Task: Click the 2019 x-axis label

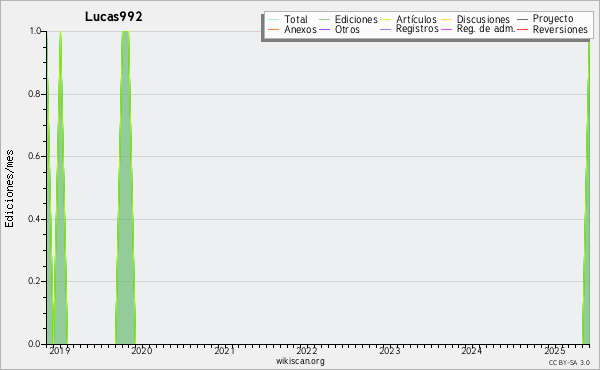Action: click(60, 350)
